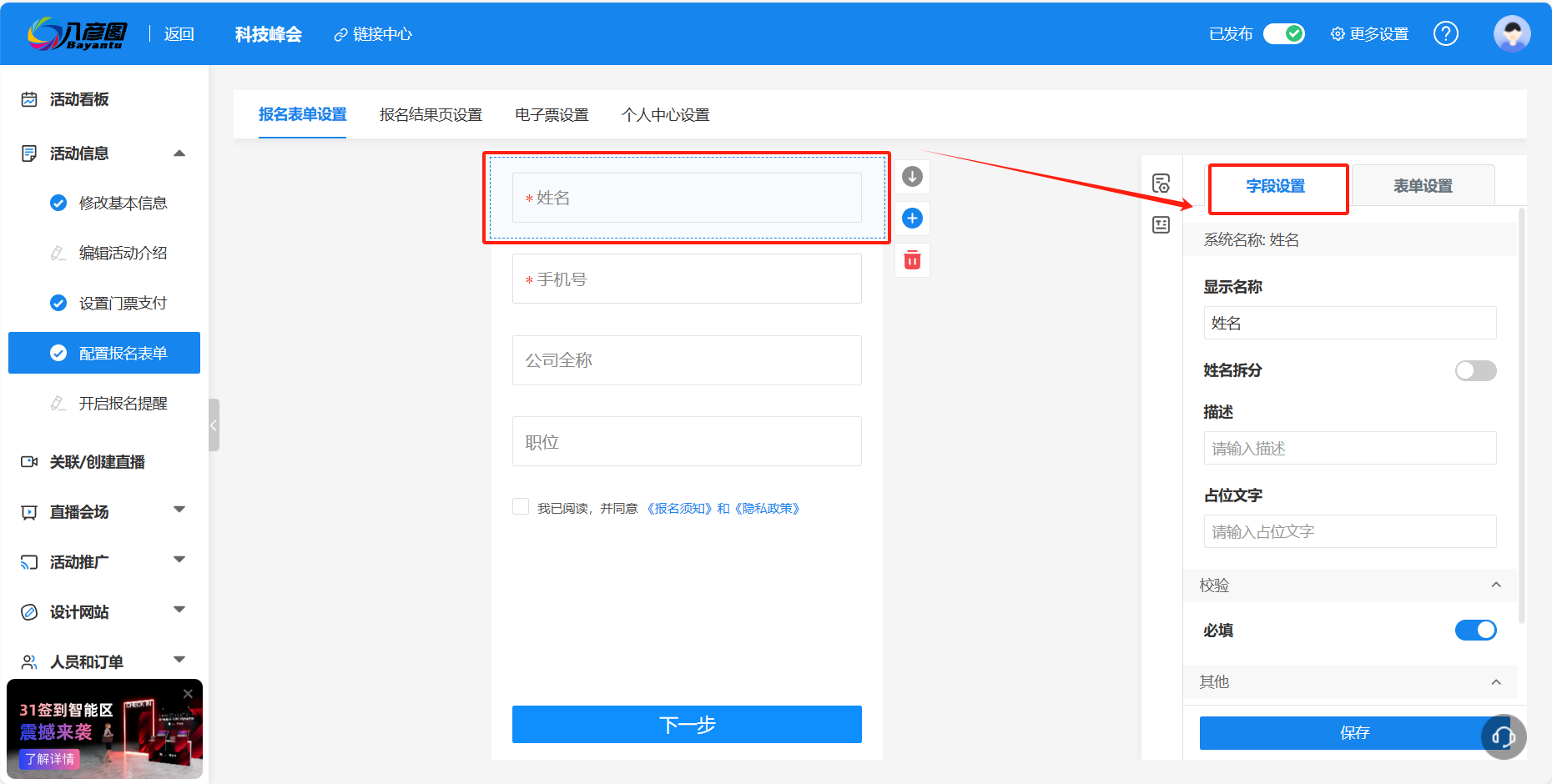Collapse the 活动信息 sidebar section

pyautogui.click(x=179, y=153)
